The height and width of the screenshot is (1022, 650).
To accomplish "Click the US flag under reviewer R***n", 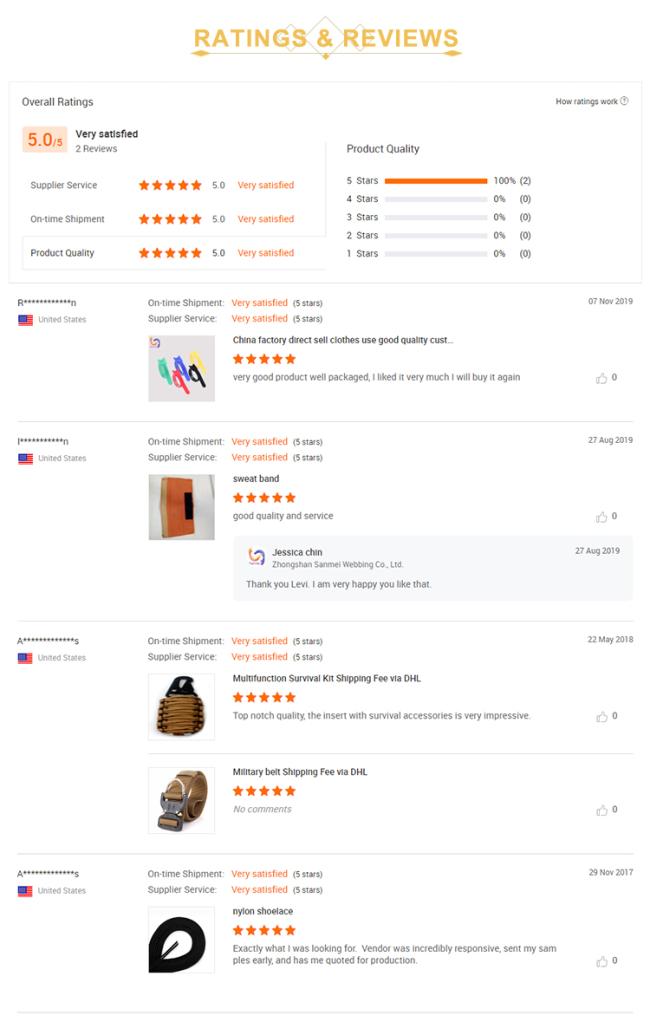I will tap(25, 320).
